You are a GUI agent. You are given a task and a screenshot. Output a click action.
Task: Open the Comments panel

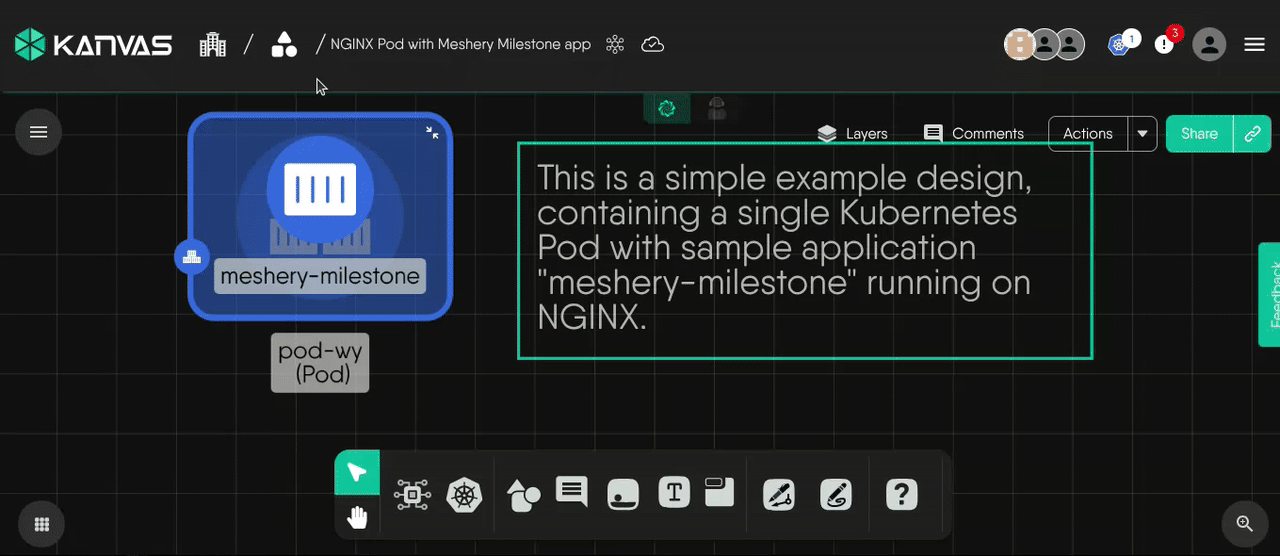point(974,134)
